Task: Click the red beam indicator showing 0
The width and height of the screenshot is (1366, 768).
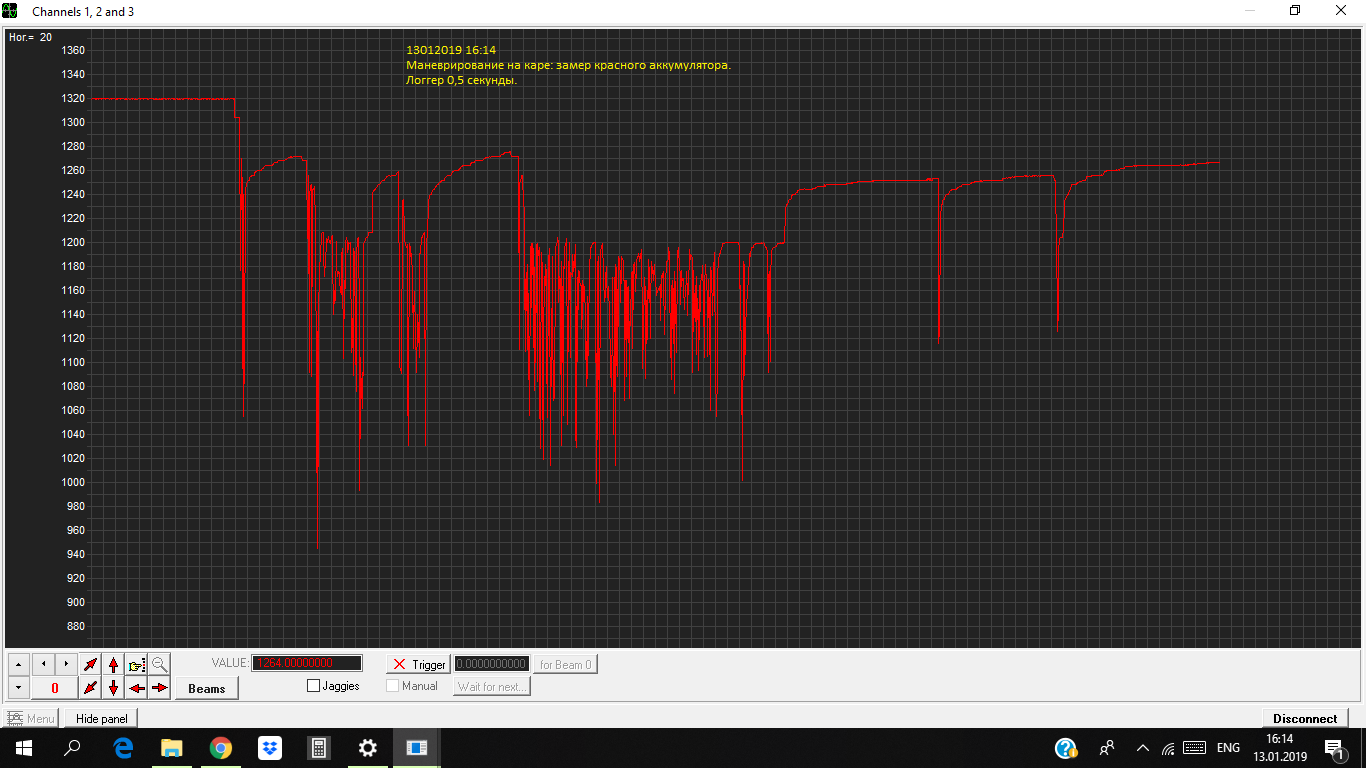Action: (55, 688)
